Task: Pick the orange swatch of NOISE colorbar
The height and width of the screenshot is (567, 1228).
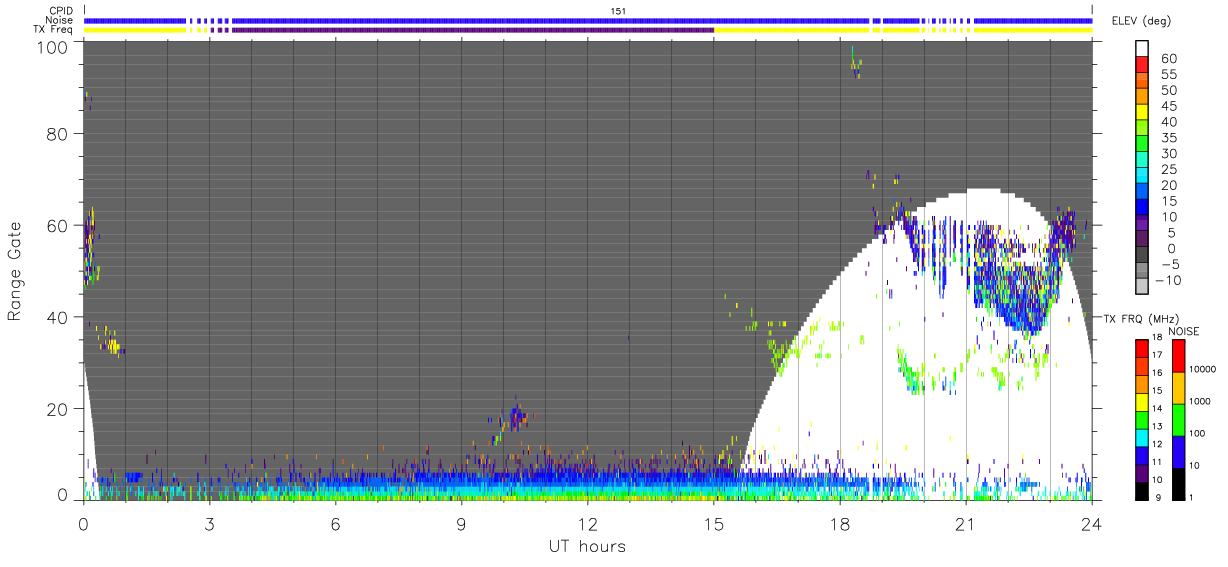Action: 1179,387
